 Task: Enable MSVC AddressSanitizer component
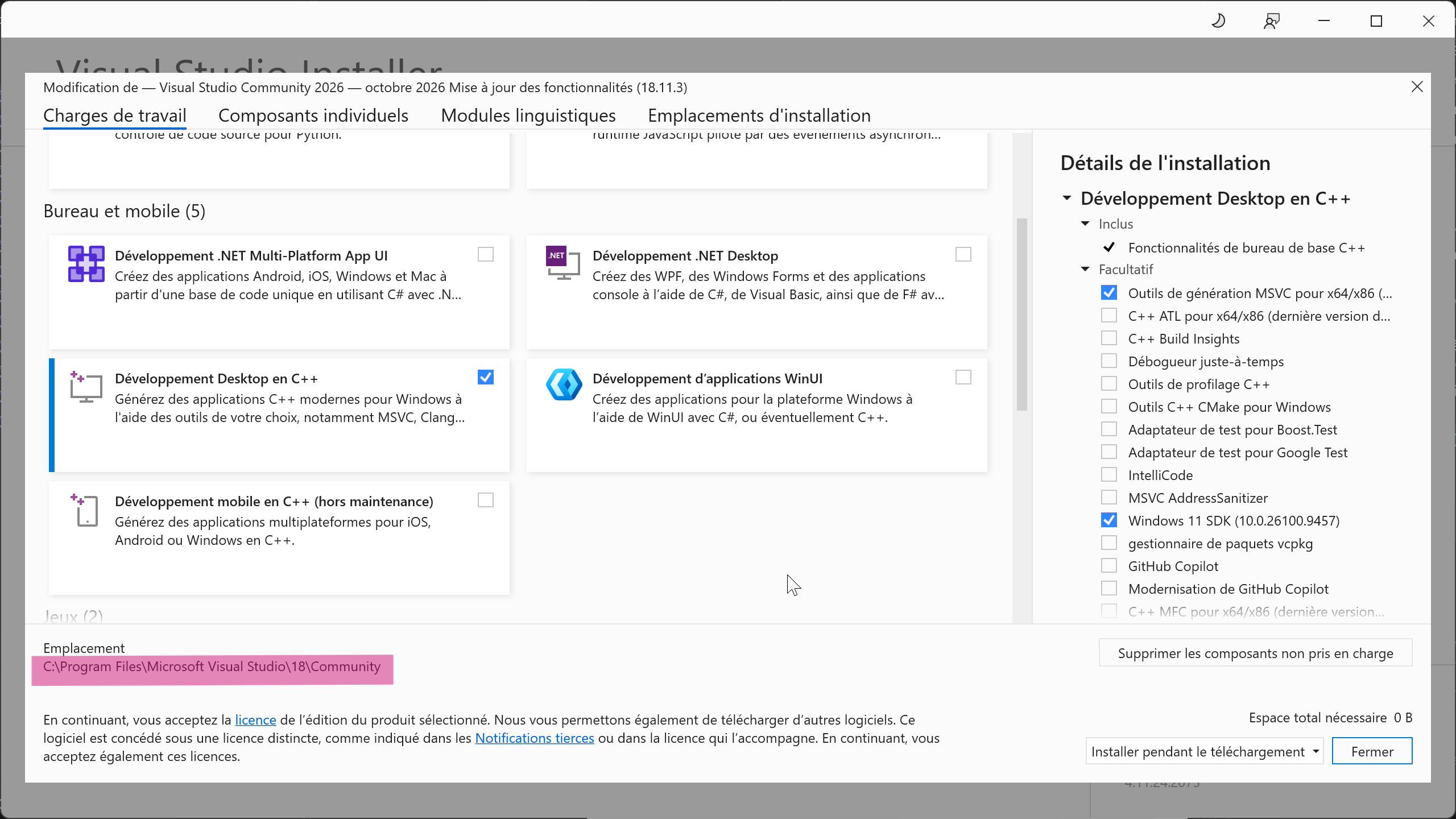(1109, 498)
